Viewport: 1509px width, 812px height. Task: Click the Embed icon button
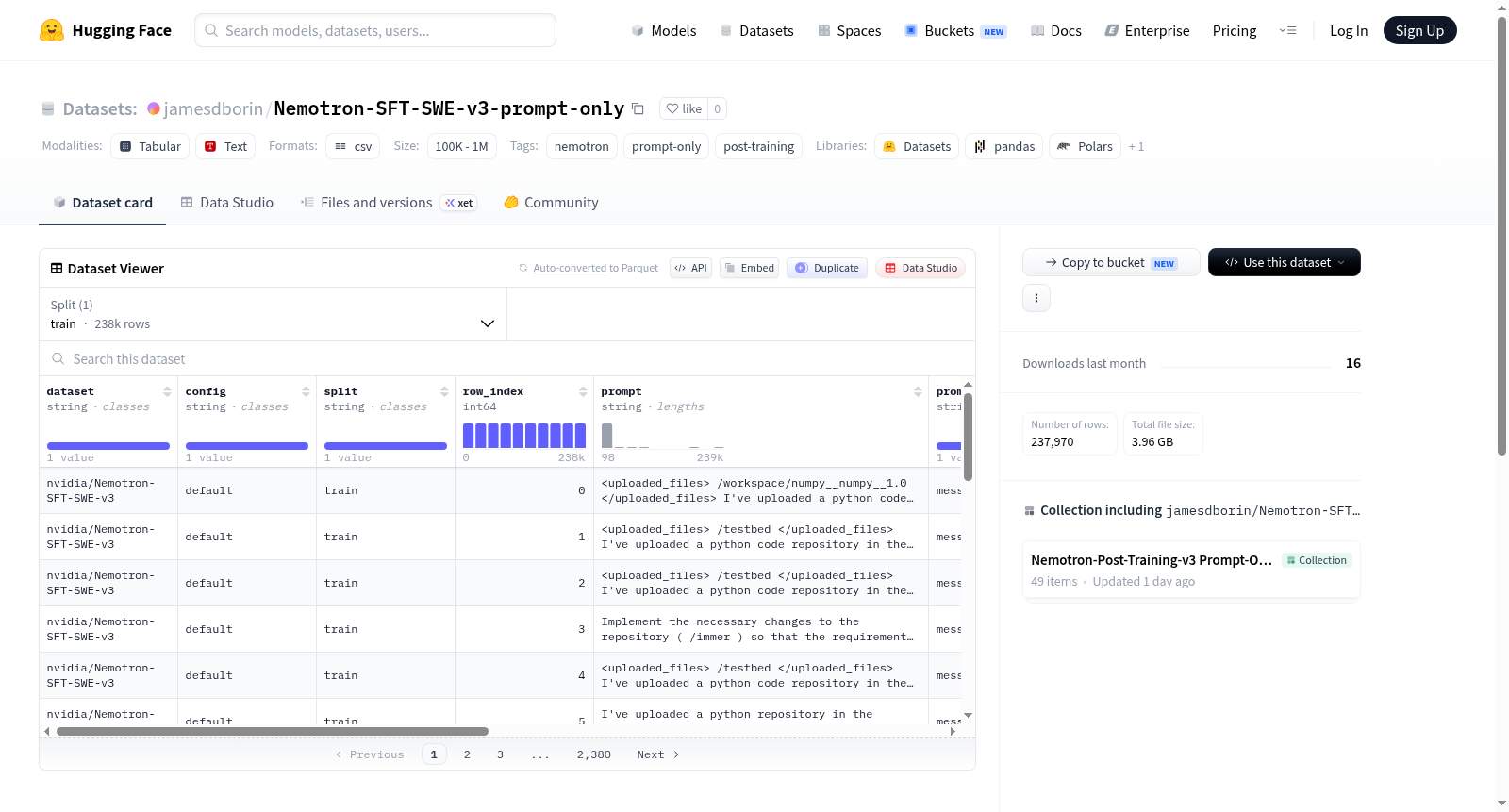point(750,268)
